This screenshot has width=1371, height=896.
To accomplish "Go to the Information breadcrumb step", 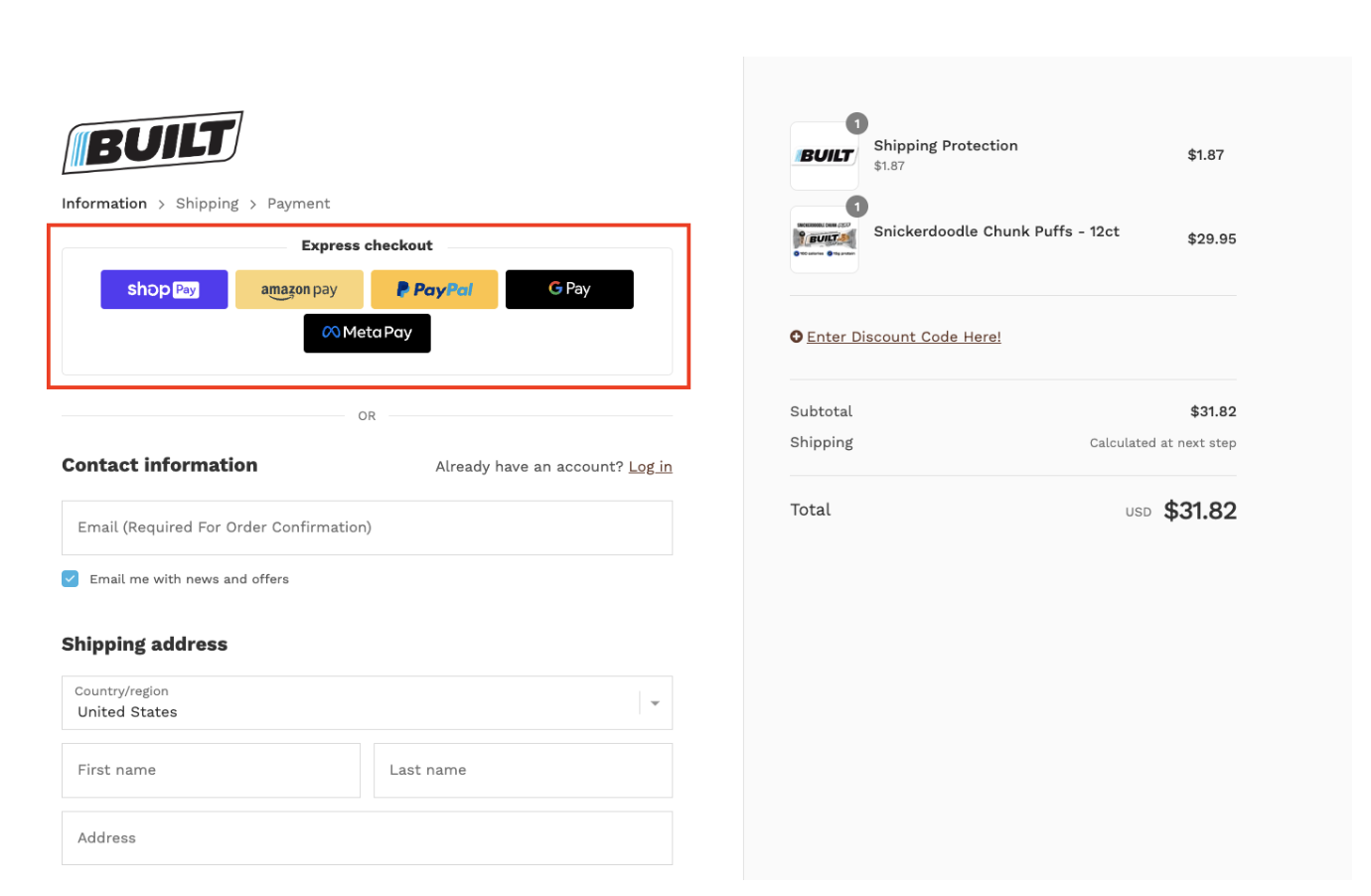I will point(104,204).
